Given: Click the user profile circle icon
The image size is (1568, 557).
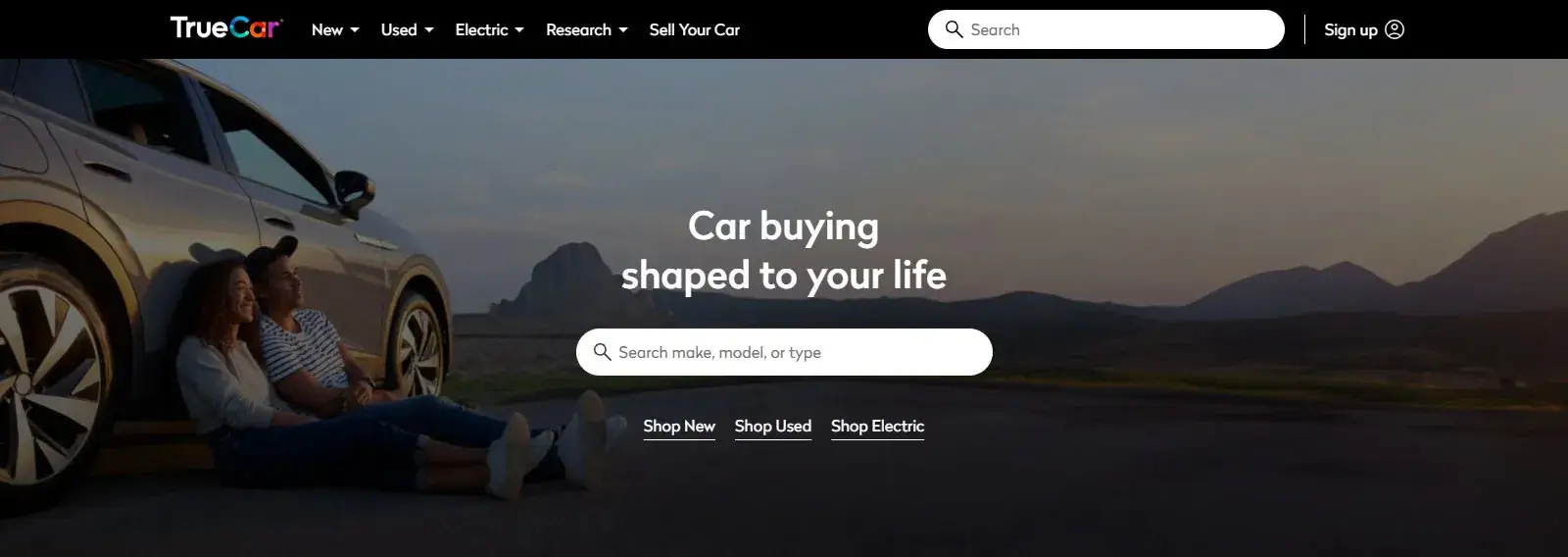Looking at the screenshot, I should [x=1395, y=29].
